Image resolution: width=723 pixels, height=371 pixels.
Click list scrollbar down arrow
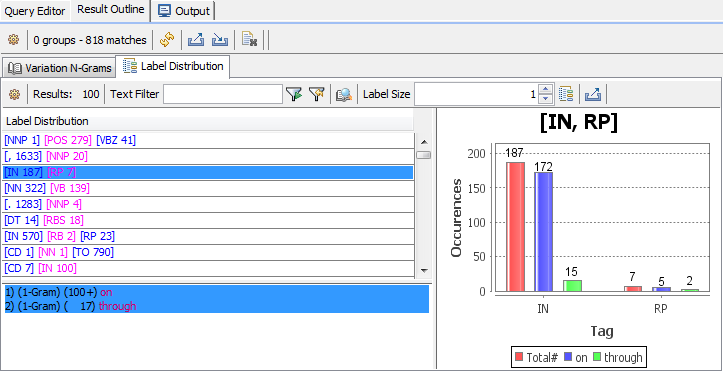click(x=424, y=270)
